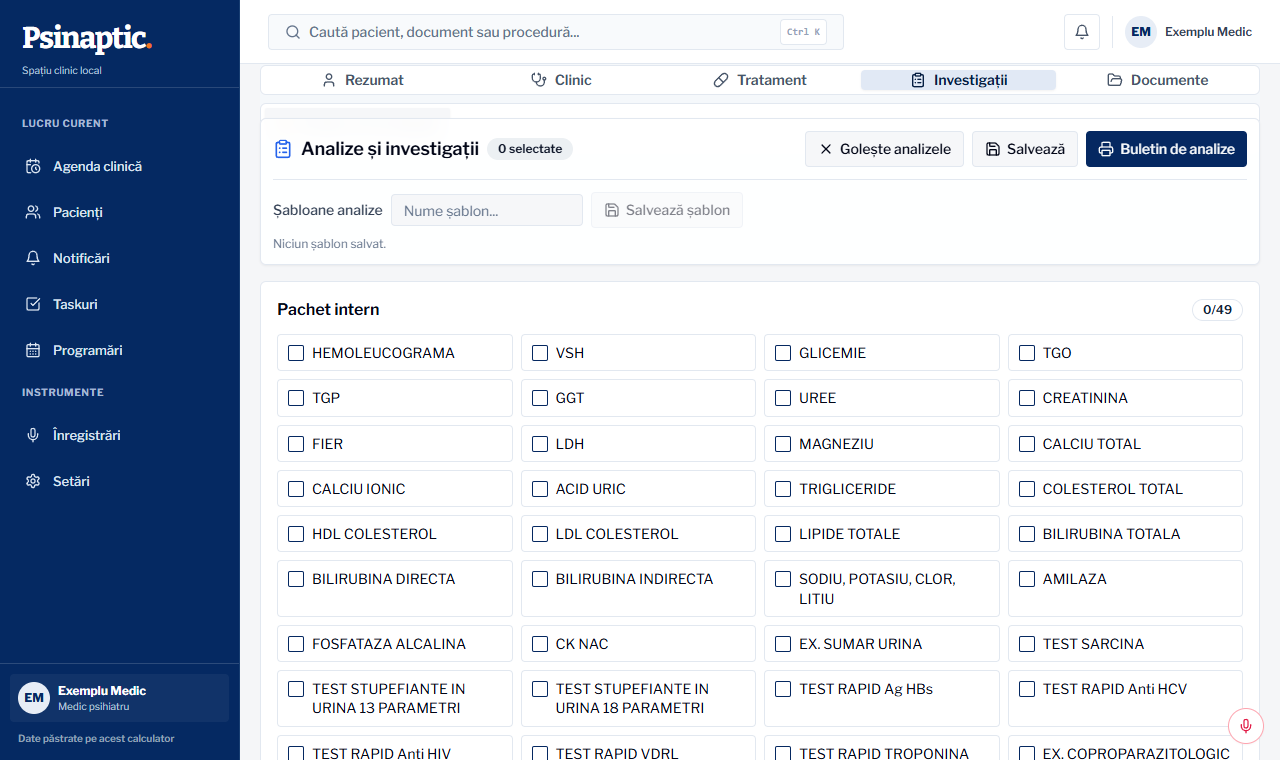The image size is (1280, 760).
Task: Select the Investigații tab
Action: [958, 80]
